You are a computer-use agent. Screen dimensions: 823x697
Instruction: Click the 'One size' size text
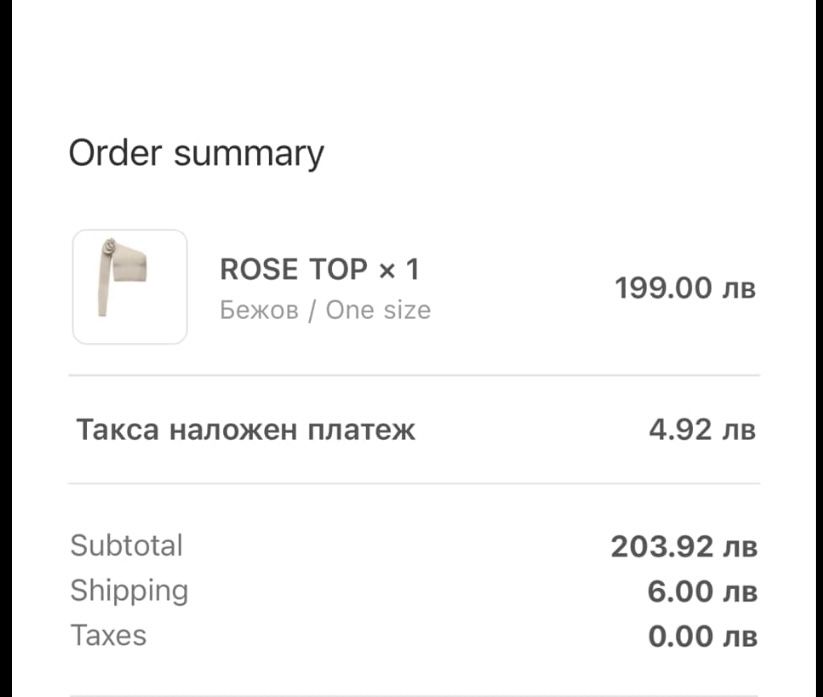tap(378, 310)
